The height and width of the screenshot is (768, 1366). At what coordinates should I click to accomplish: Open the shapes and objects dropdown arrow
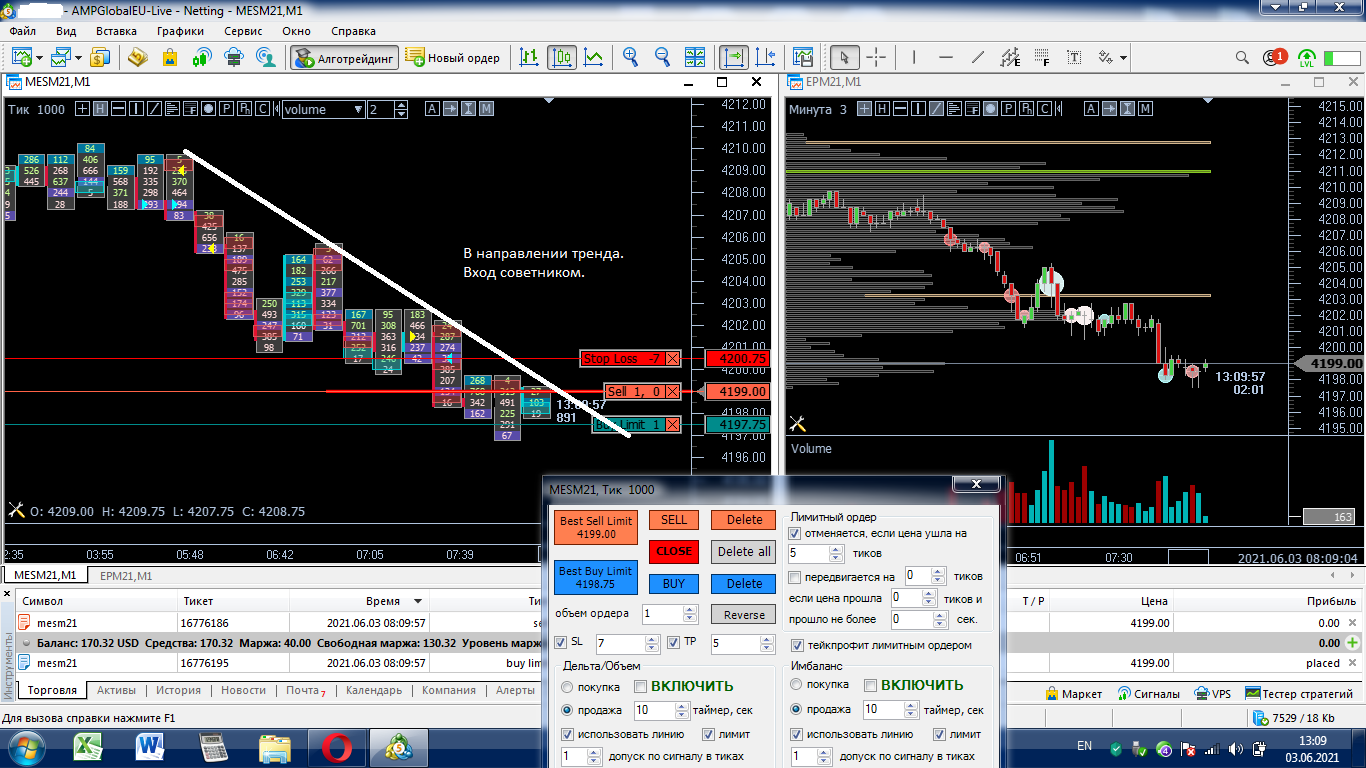click(x=1124, y=58)
